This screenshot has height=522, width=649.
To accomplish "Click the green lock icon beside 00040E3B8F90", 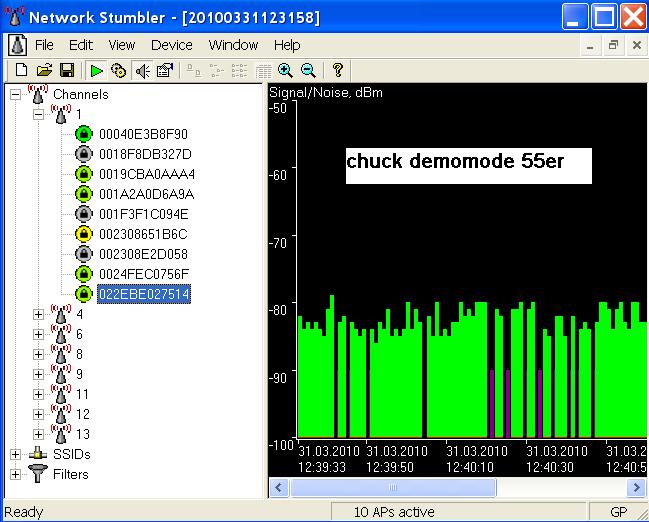I will tap(84, 134).
